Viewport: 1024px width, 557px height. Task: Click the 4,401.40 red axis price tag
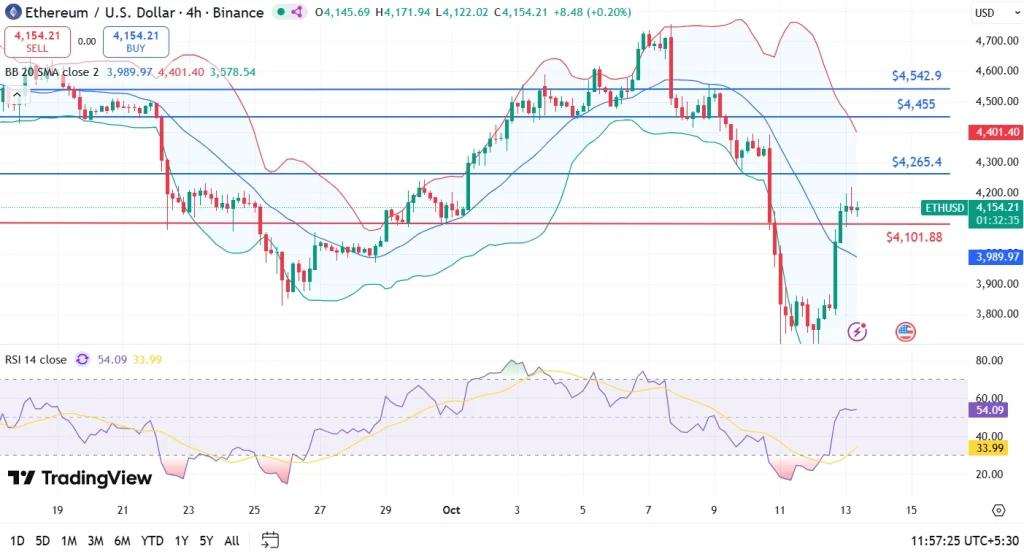997,132
